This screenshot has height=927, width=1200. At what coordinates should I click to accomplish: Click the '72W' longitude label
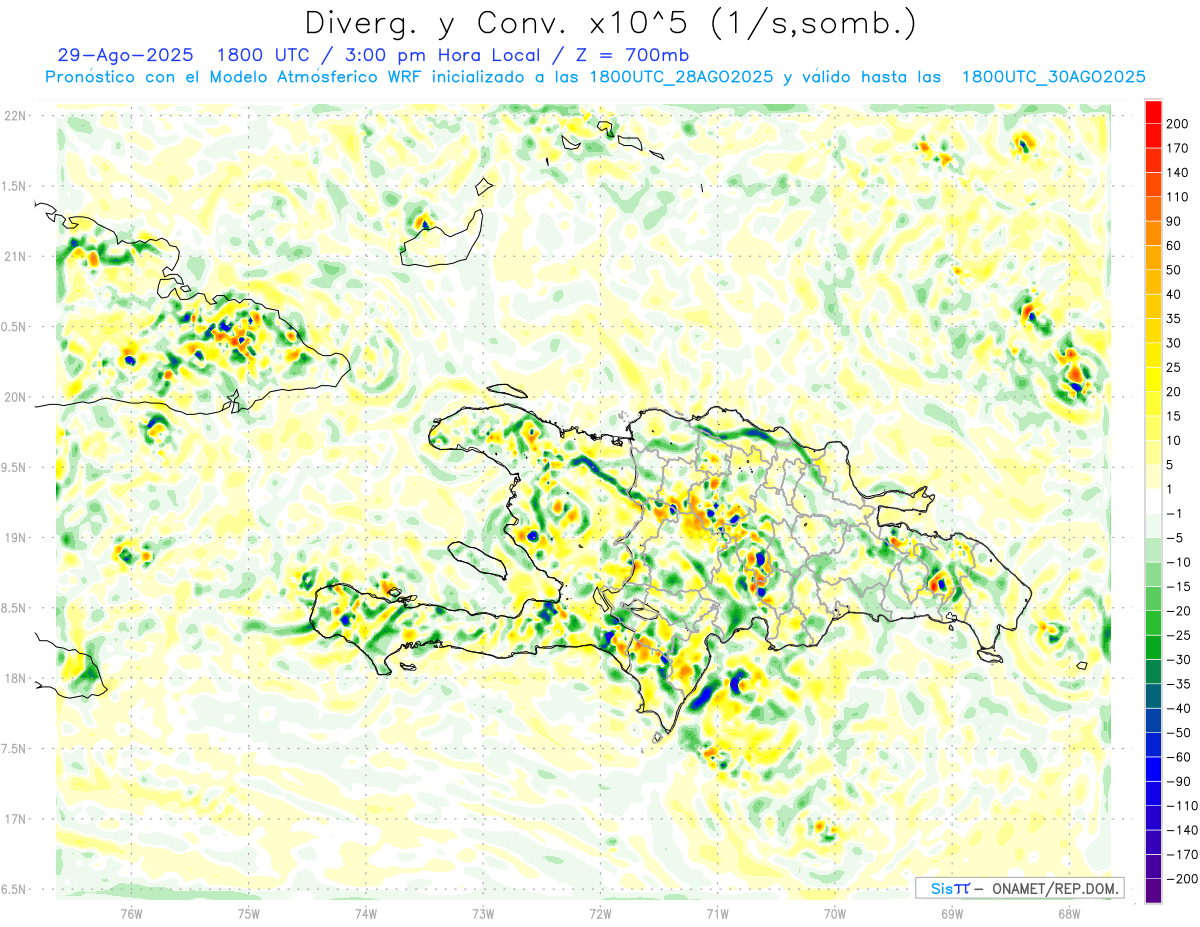(600, 913)
